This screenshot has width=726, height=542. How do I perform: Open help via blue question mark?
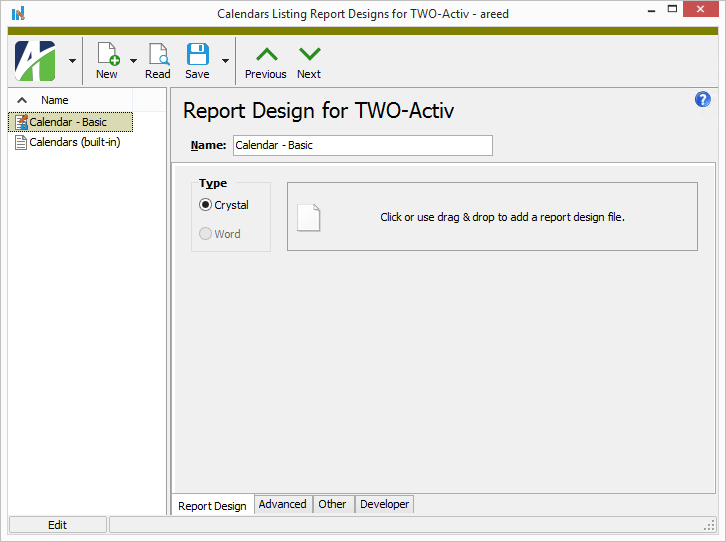[702, 99]
